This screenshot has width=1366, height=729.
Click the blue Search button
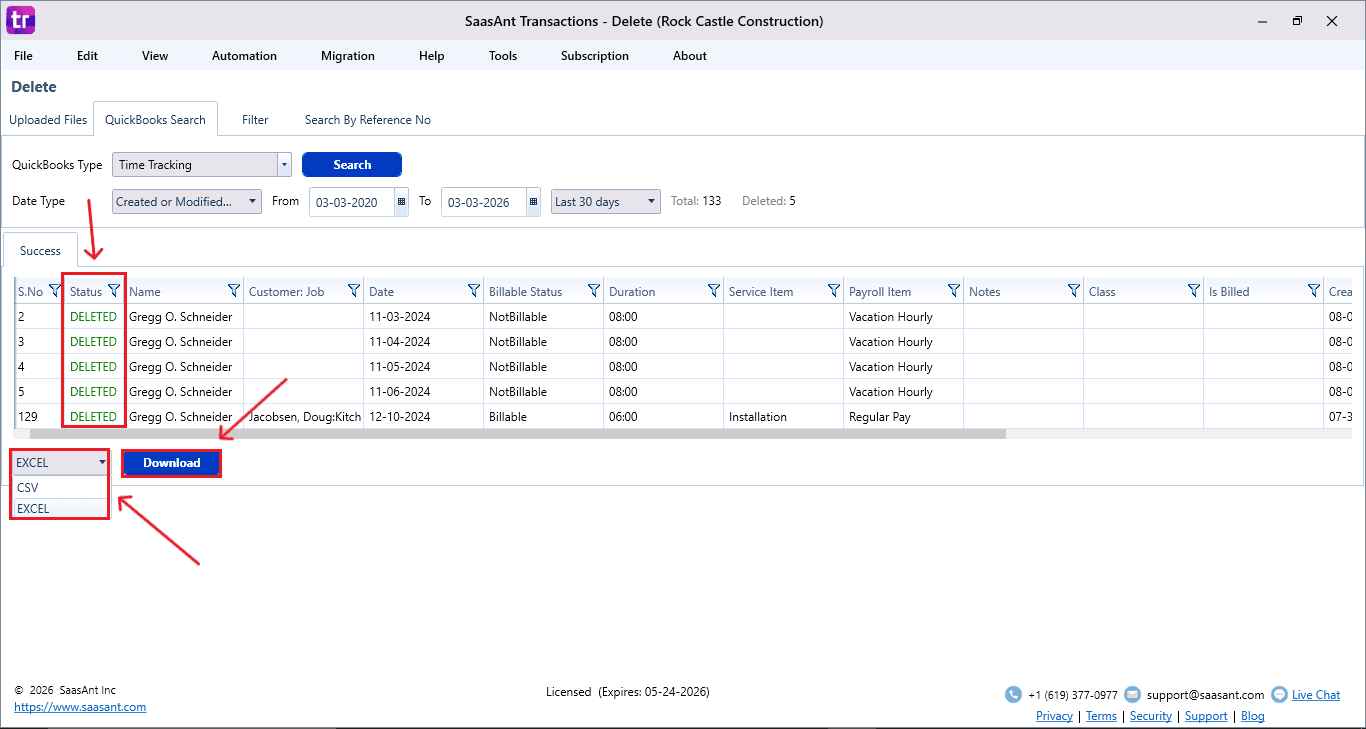[352, 165]
